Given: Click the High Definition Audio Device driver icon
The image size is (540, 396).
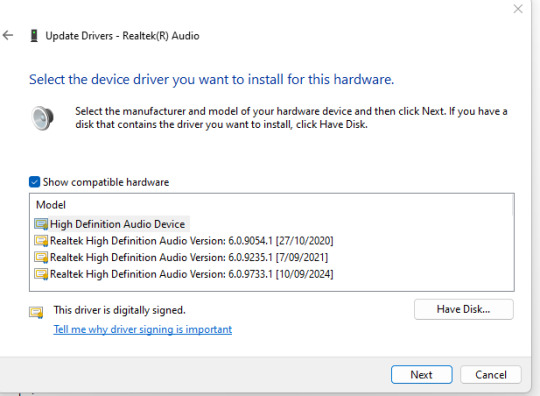Looking at the screenshot, I should tap(41, 224).
